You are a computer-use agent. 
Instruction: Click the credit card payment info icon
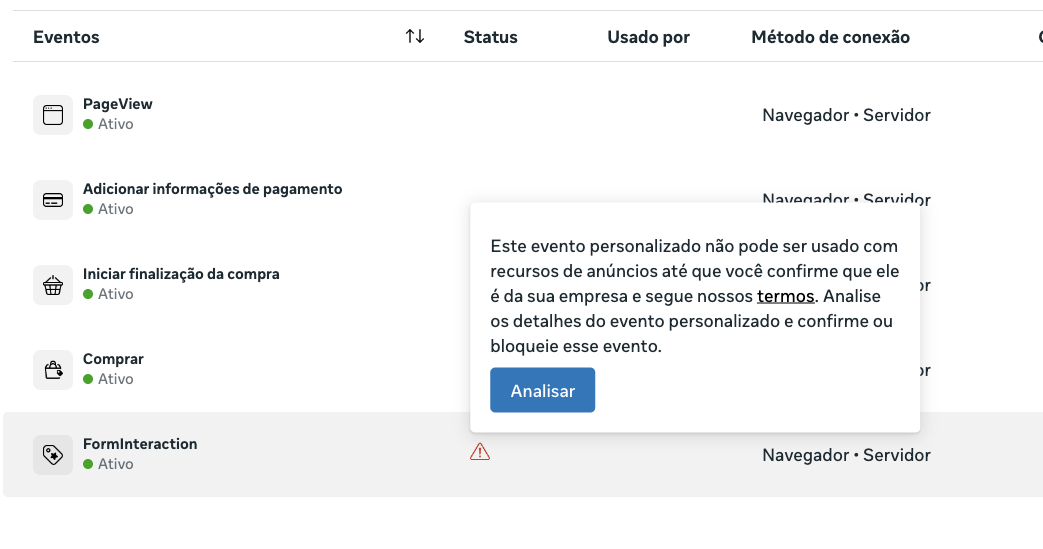pos(53,200)
